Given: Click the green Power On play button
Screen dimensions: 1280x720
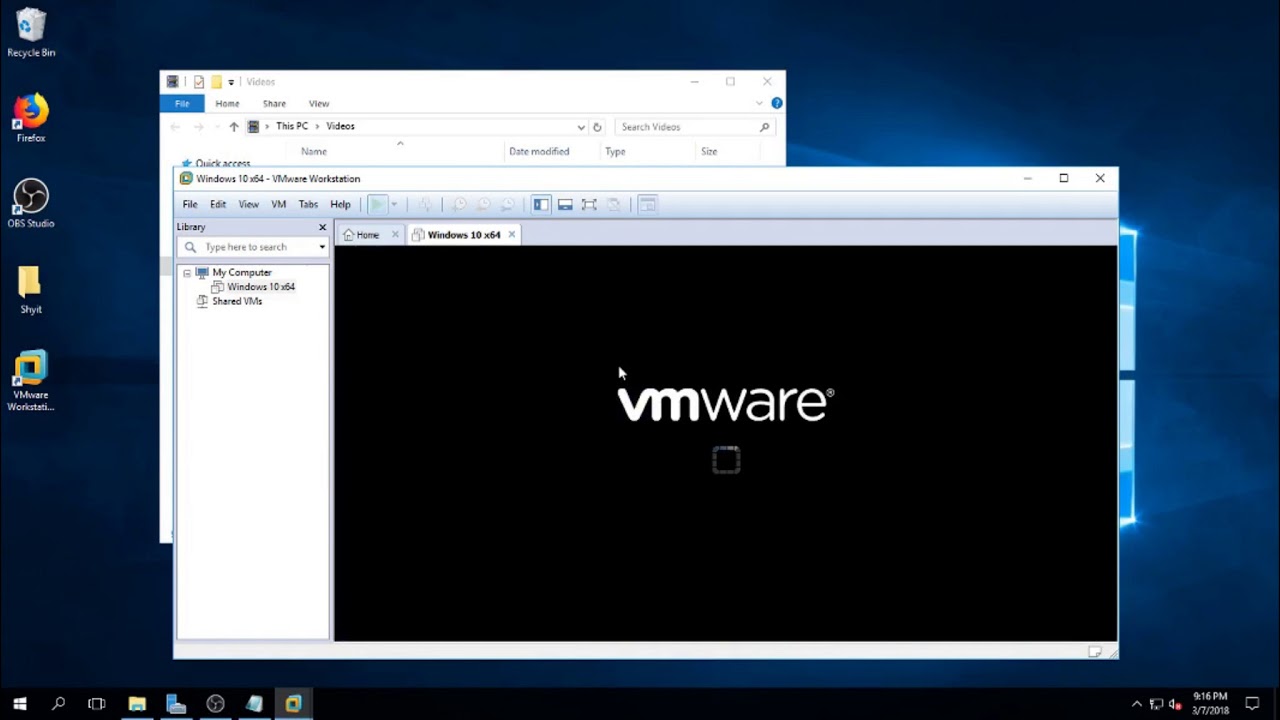Looking at the screenshot, I should click(x=377, y=204).
